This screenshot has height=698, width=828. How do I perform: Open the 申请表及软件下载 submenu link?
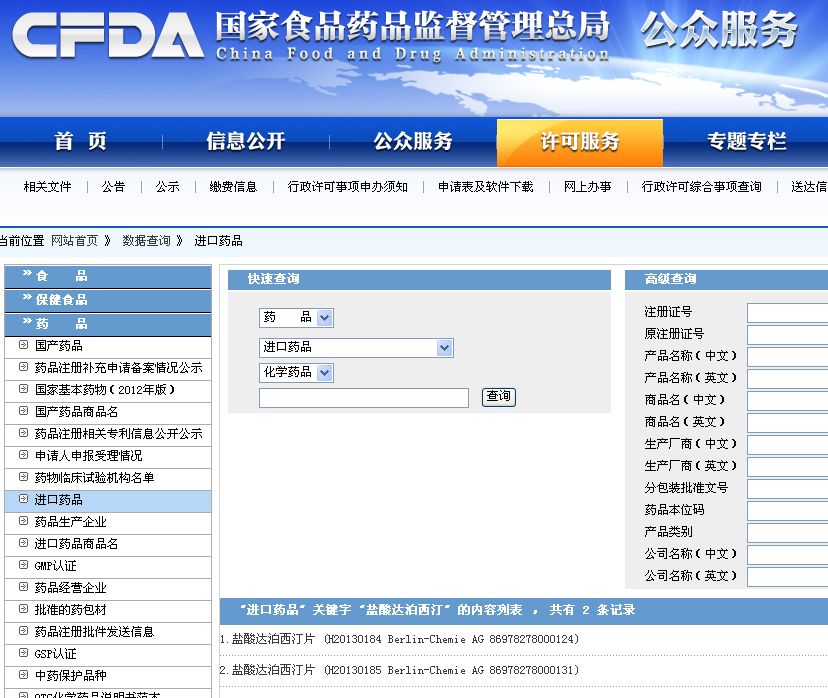click(485, 187)
